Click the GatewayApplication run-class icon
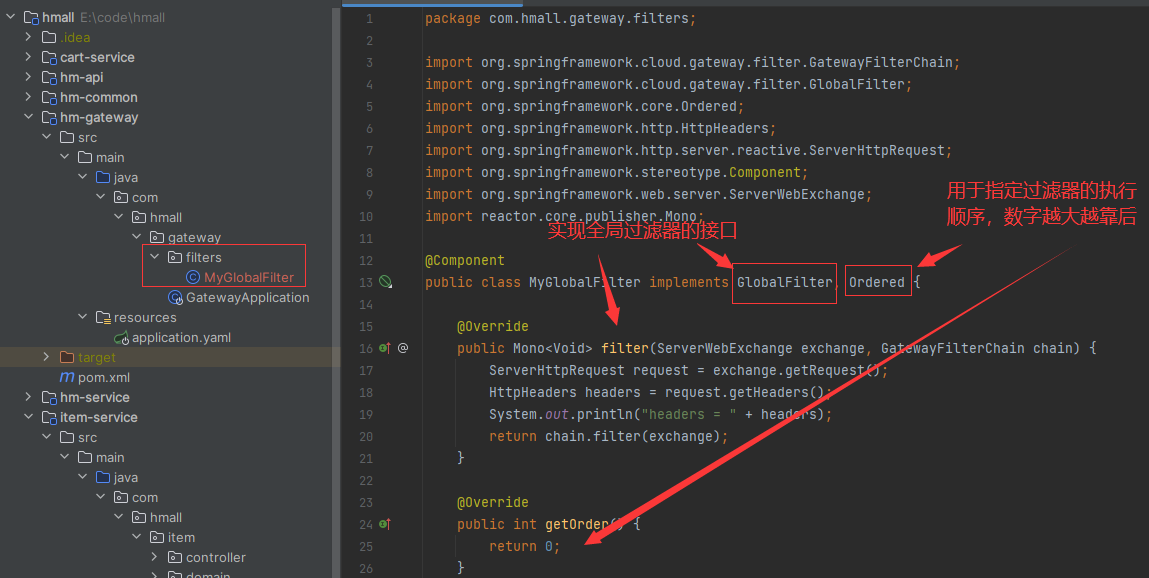 point(175,297)
